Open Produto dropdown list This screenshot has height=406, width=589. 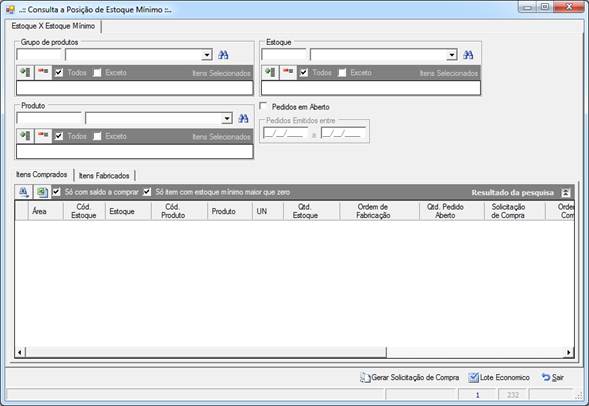227,119
